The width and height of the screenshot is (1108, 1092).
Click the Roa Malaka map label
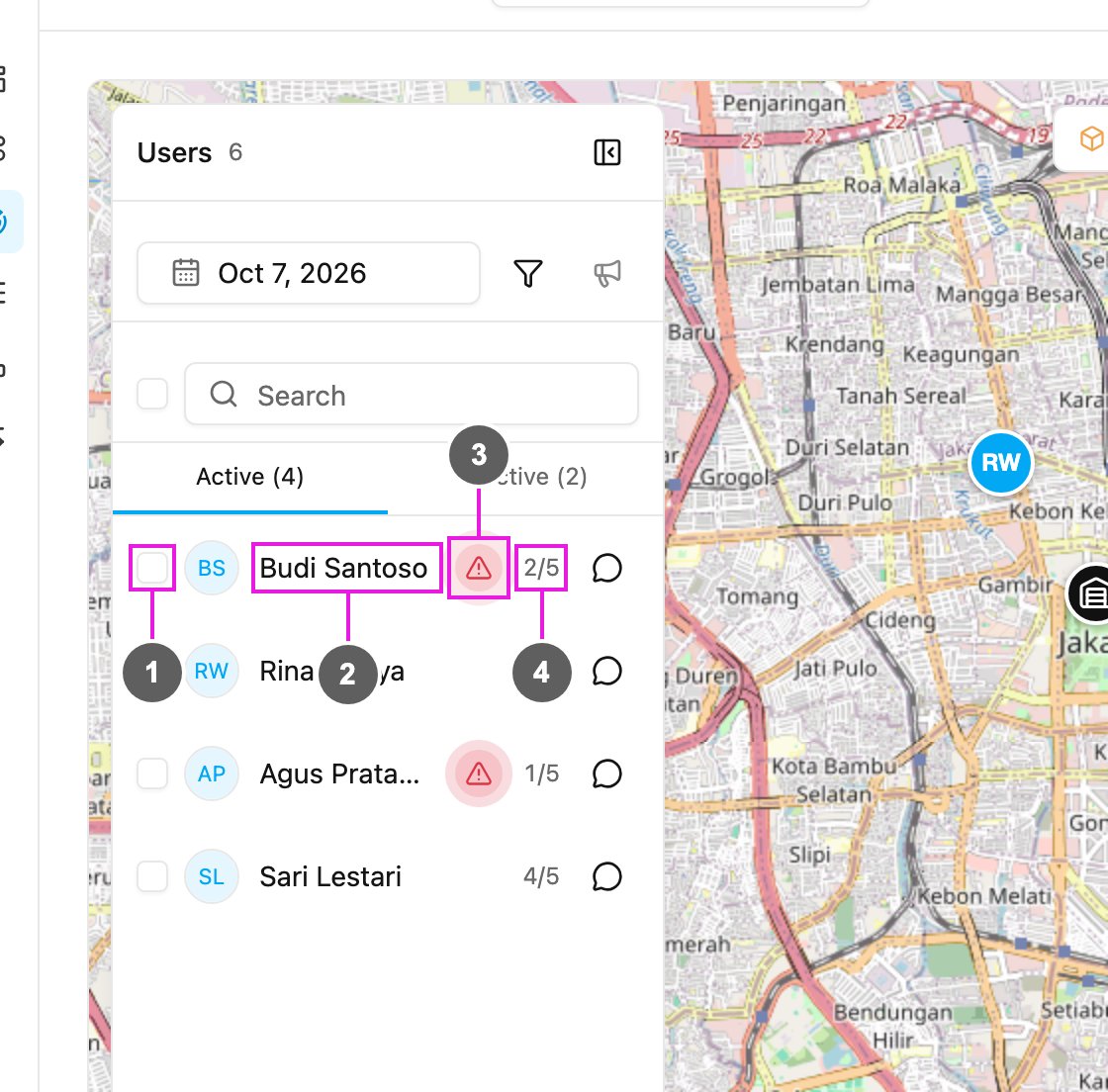tap(902, 185)
